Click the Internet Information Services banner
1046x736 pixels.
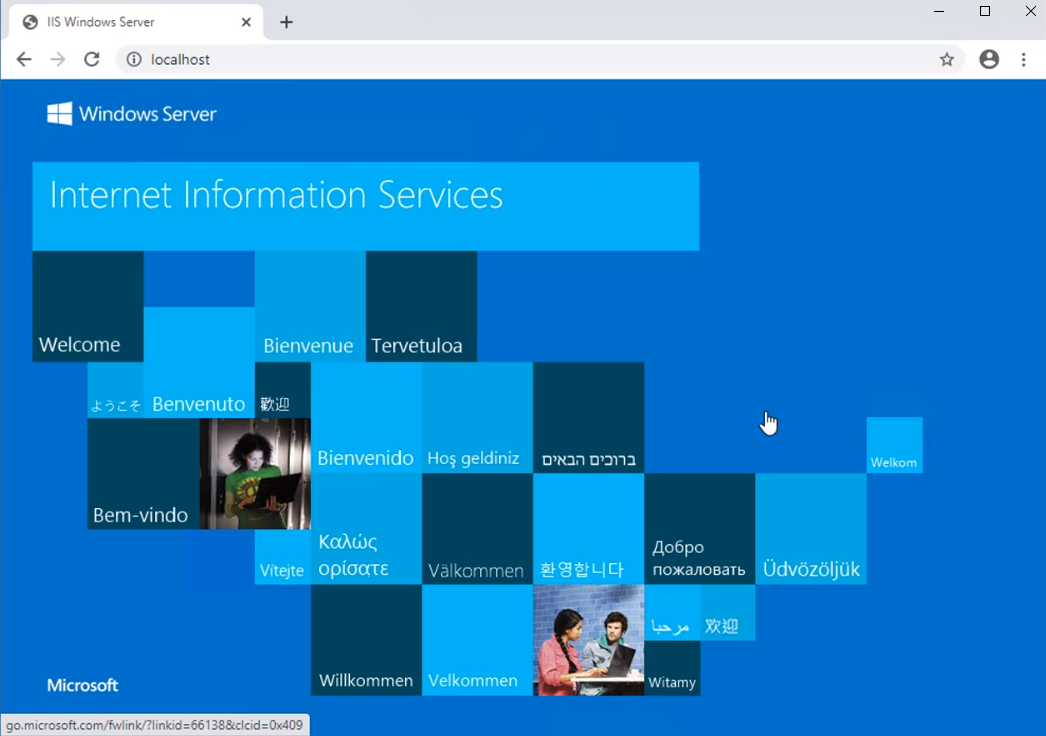point(366,206)
